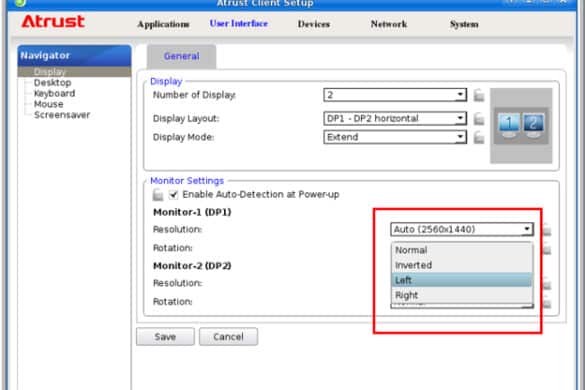Click the Monitor-1 (DP1) heading
The image size is (585, 390).
192,212
